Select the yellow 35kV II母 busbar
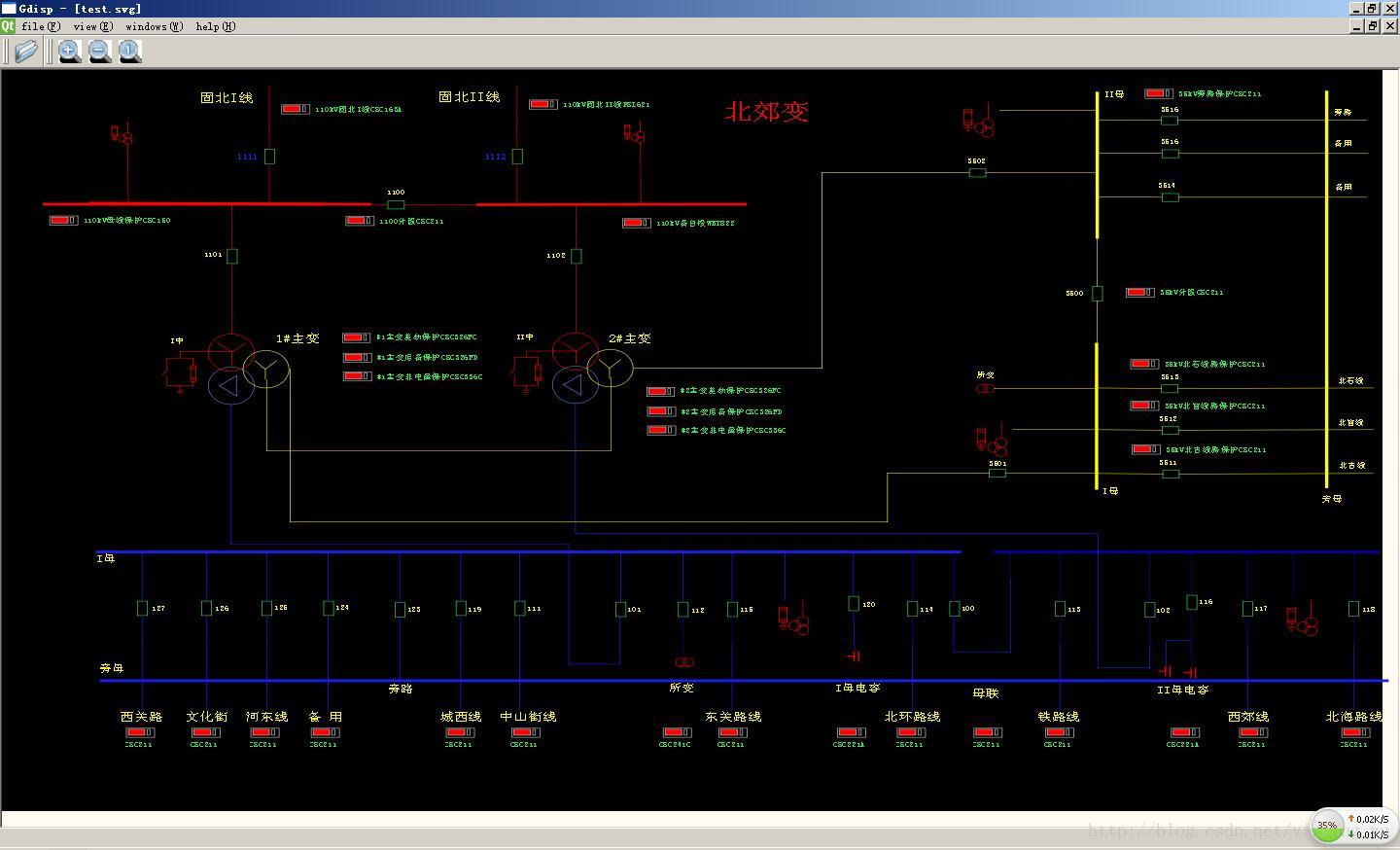 [x=1098, y=165]
